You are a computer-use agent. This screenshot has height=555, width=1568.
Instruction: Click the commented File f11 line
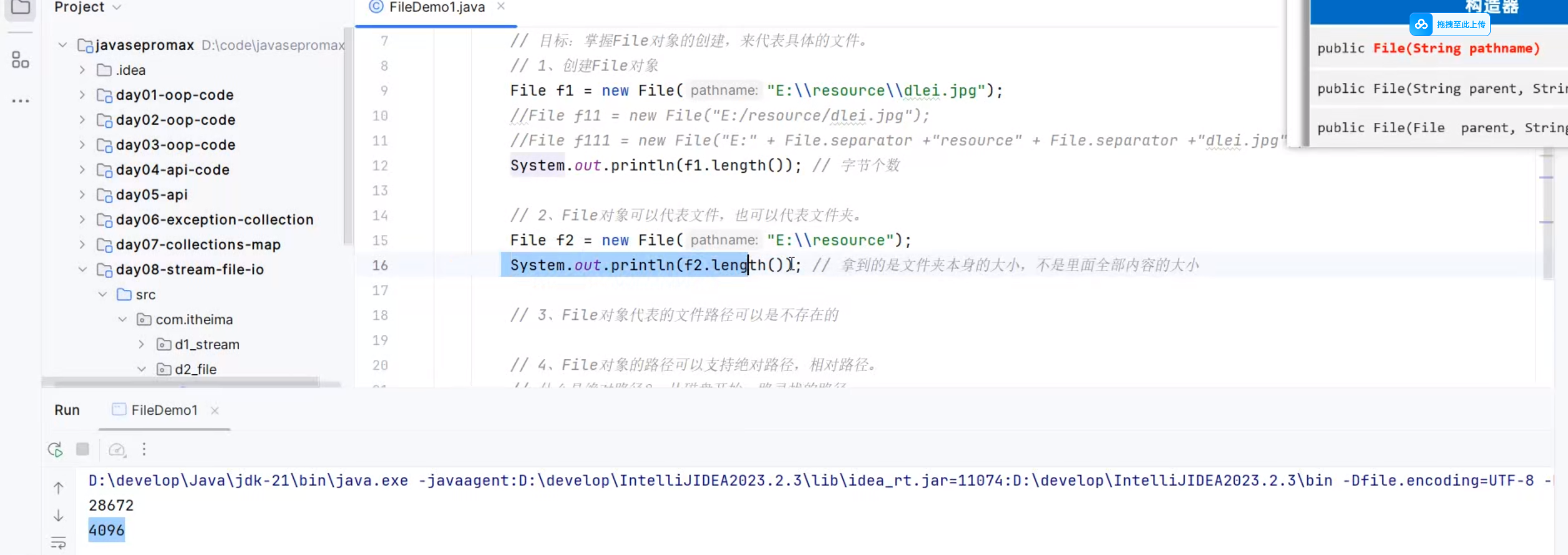(720, 115)
